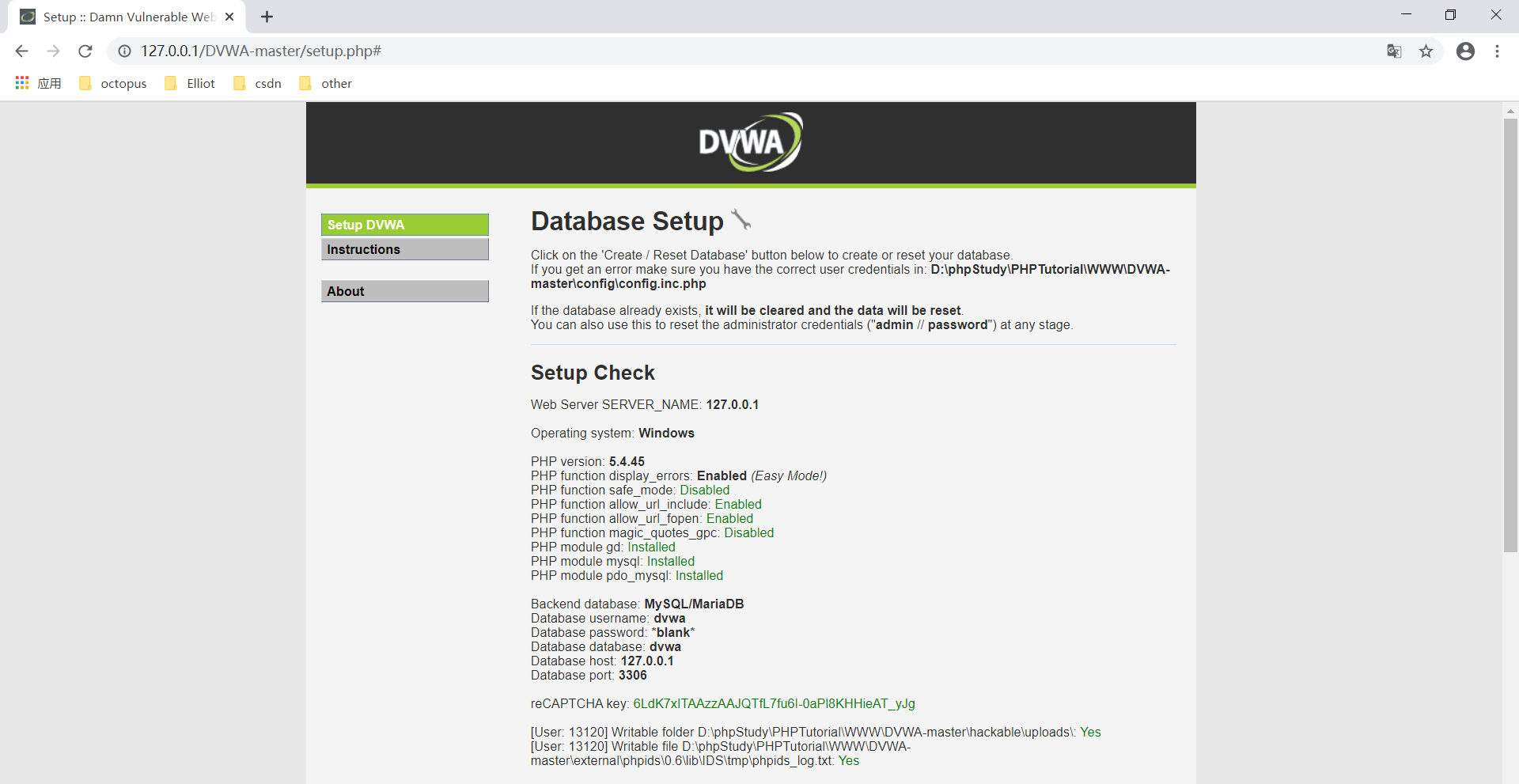Image resolution: width=1519 pixels, height=784 pixels.
Task: Click the Database host value 127.0.0.1
Action: click(647, 661)
